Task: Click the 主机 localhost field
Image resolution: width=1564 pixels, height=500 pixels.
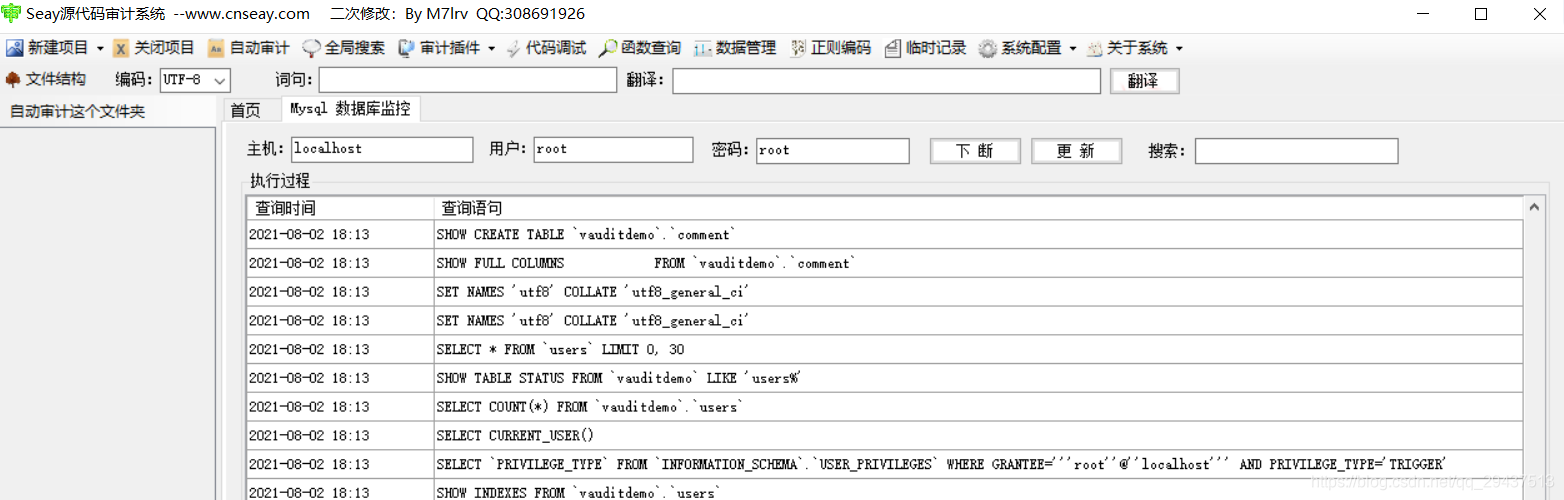Action: point(382,149)
